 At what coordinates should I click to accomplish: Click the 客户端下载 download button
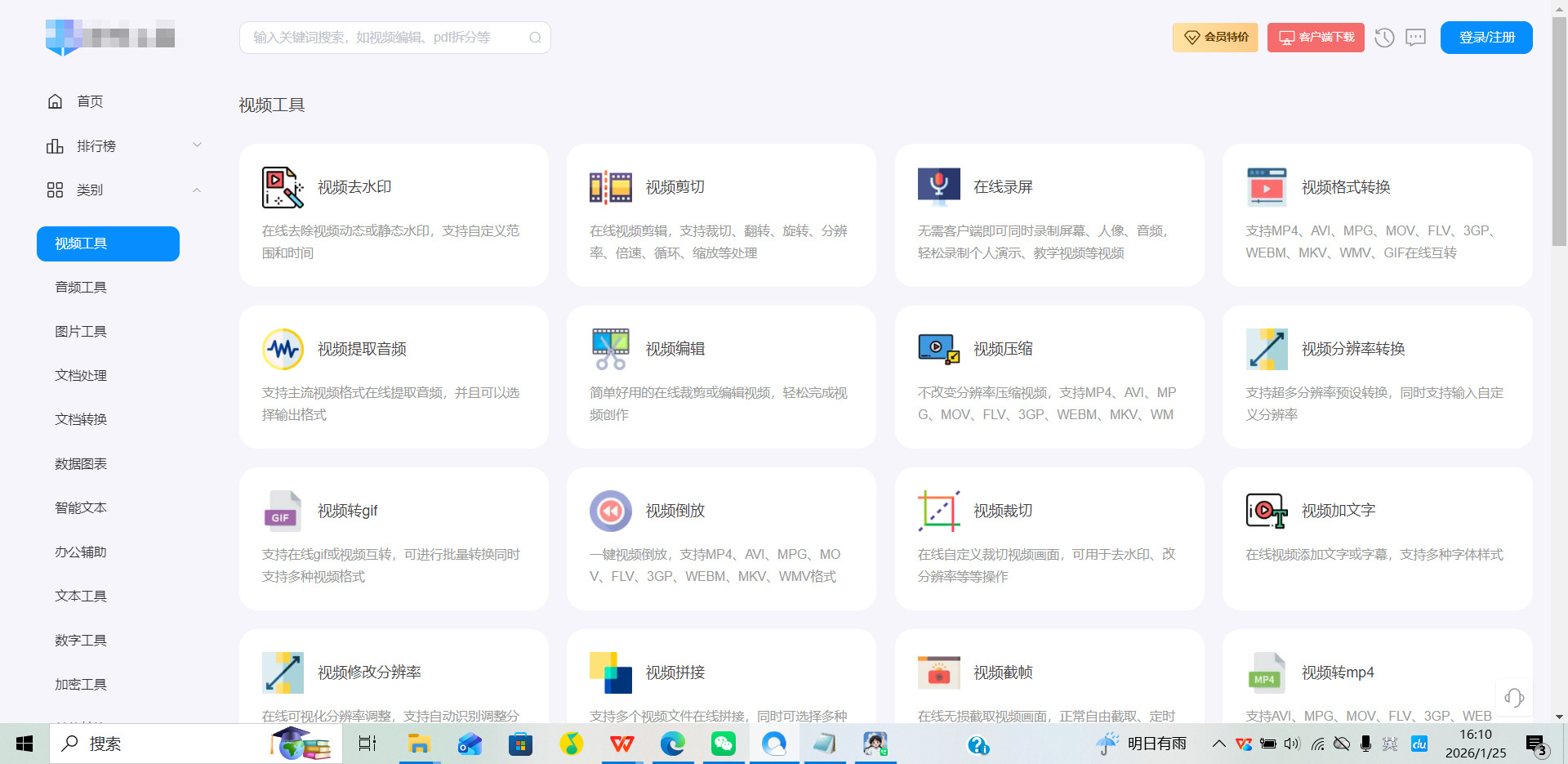pos(1316,37)
